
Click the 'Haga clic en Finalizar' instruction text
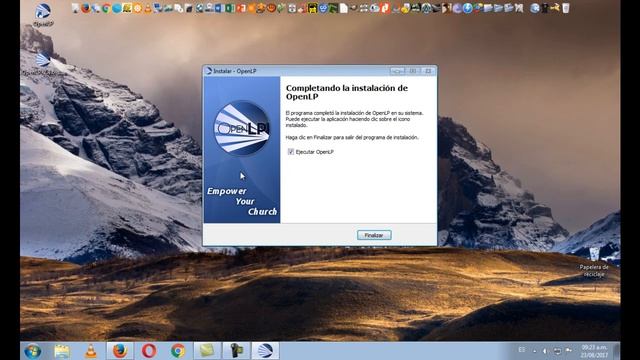click(x=352, y=138)
